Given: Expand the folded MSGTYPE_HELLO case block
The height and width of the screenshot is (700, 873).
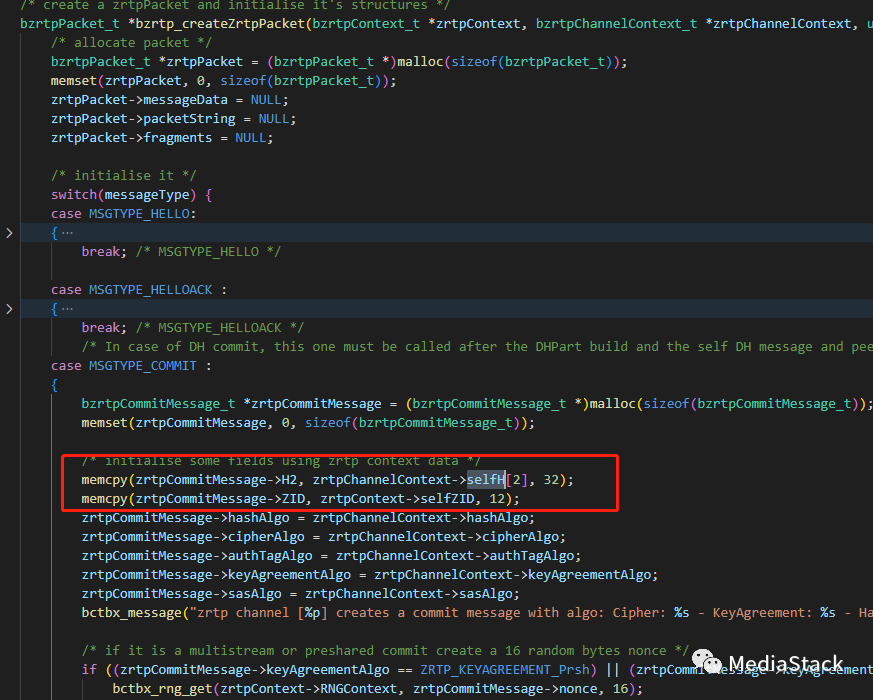Looking at the screenshot, I should (10, 233).
